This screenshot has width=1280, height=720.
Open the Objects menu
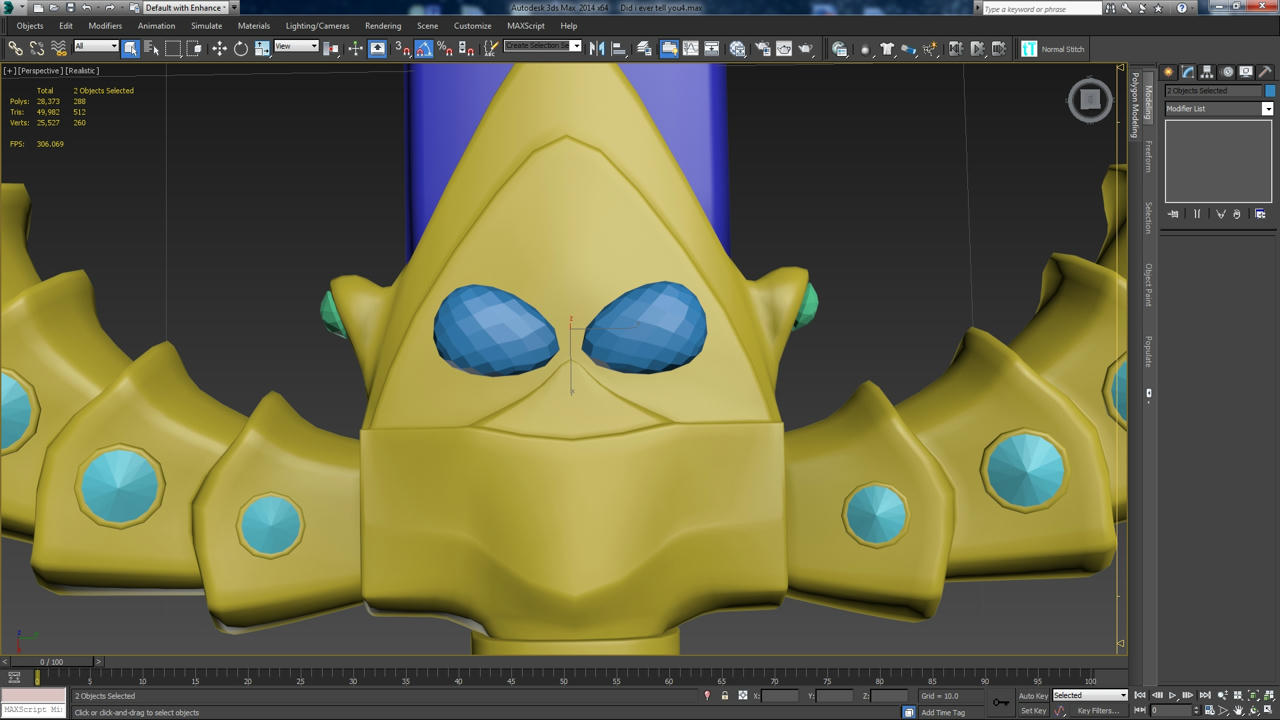[30, 26]
